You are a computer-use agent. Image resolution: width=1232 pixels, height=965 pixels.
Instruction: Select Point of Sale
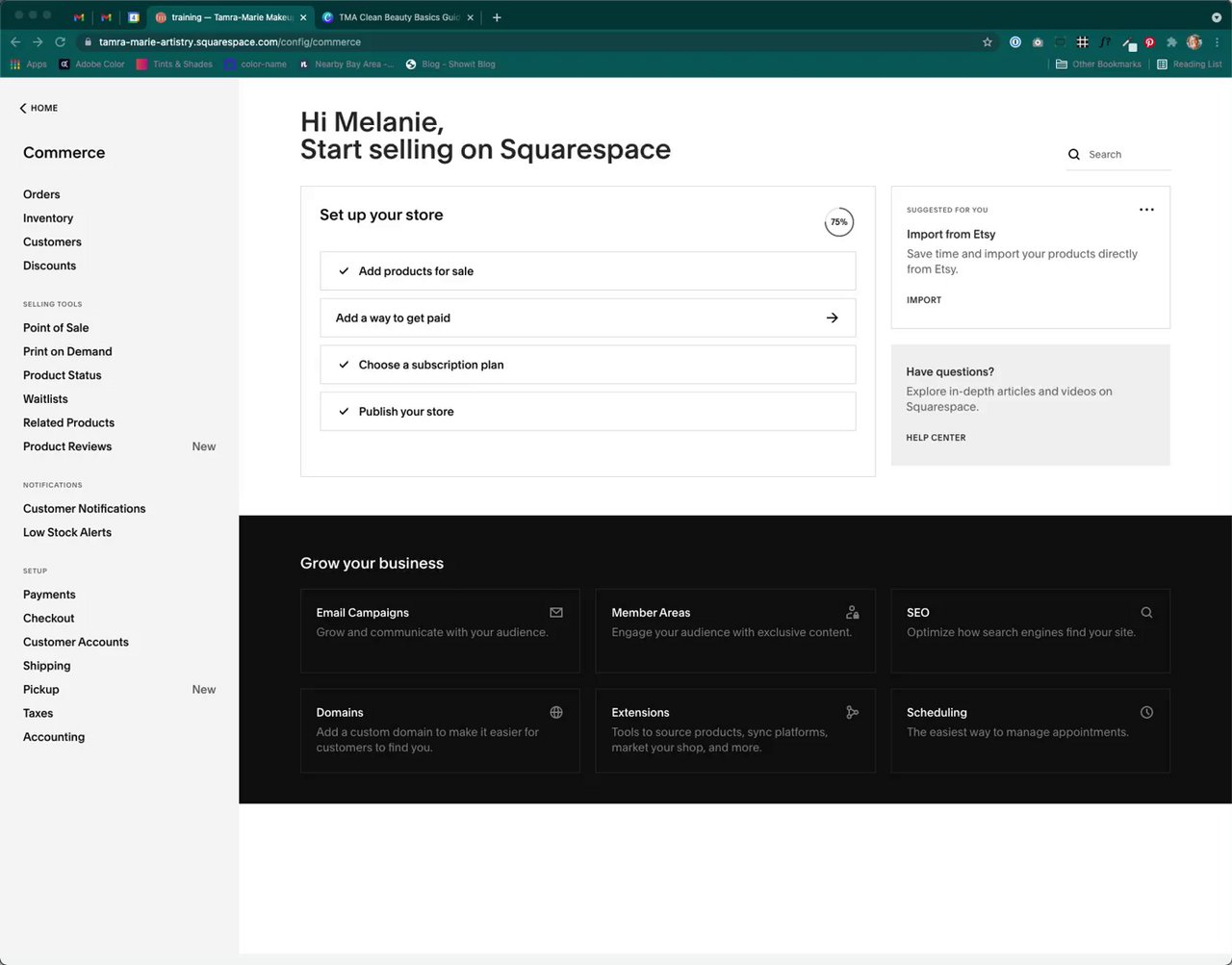[x=56, y=328]
